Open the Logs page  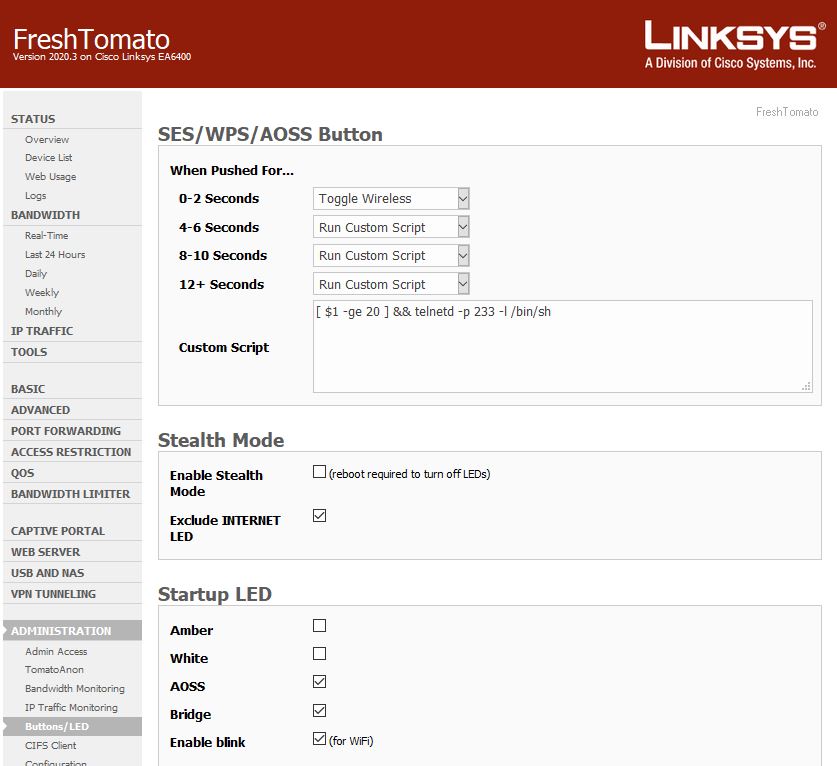point(36,196)
